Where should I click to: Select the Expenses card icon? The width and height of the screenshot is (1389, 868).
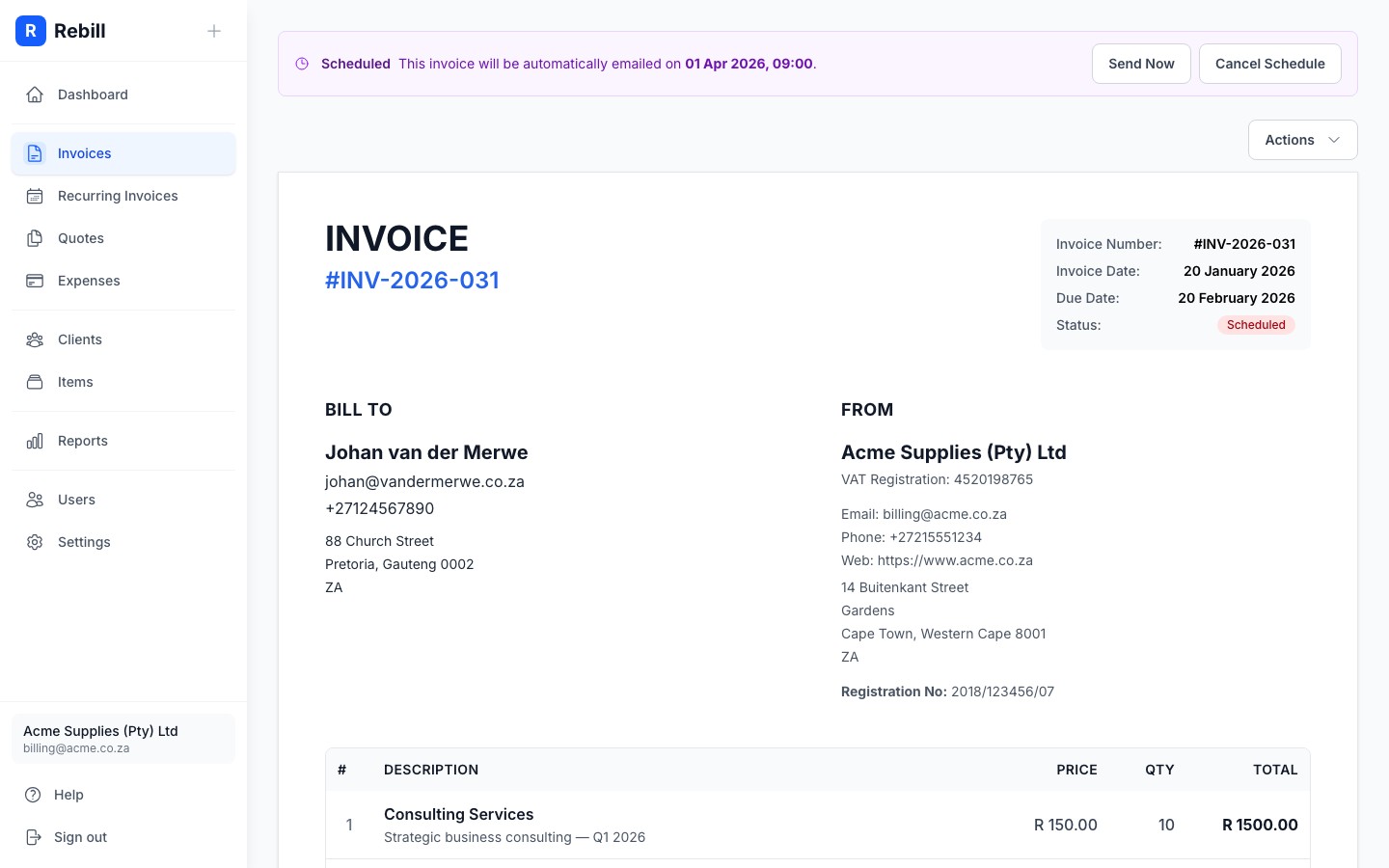click(x=35, y=281)
